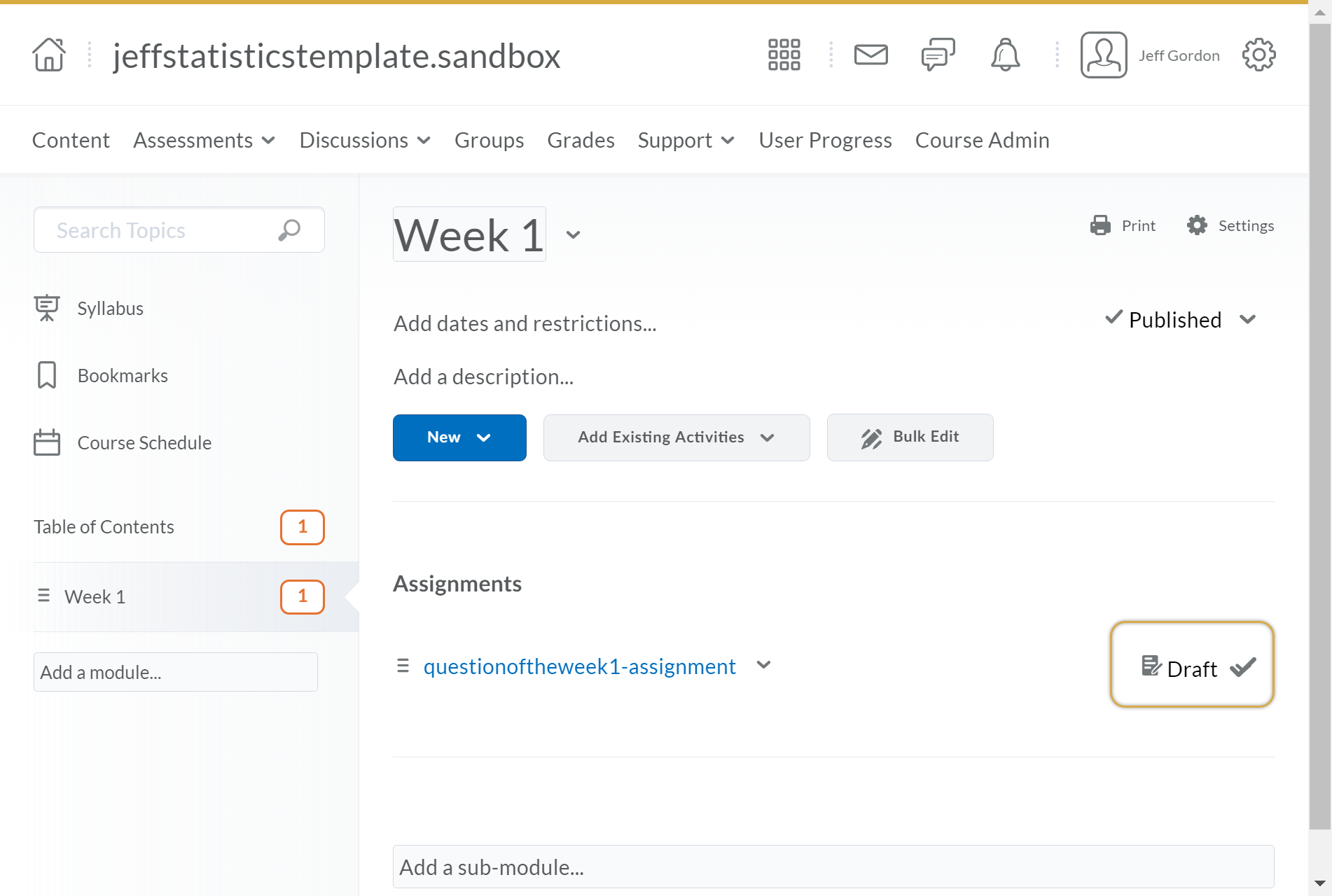Open the Assessments menu
The width and height of the screenshot is (1332, 896).
204,140
